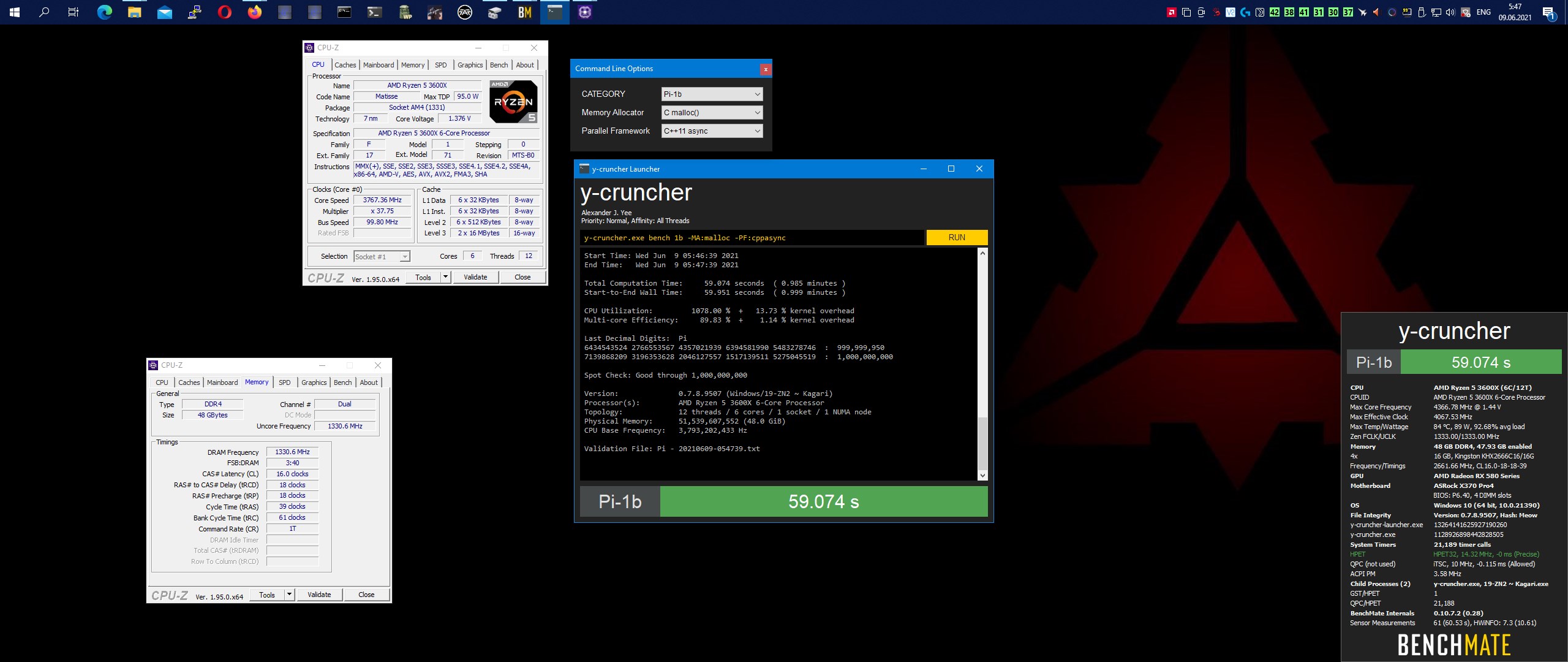Expand Tools dropdown arrow in lower CPU-Z window
This screenshot has height=662, width=1568.
coord(290,595)
